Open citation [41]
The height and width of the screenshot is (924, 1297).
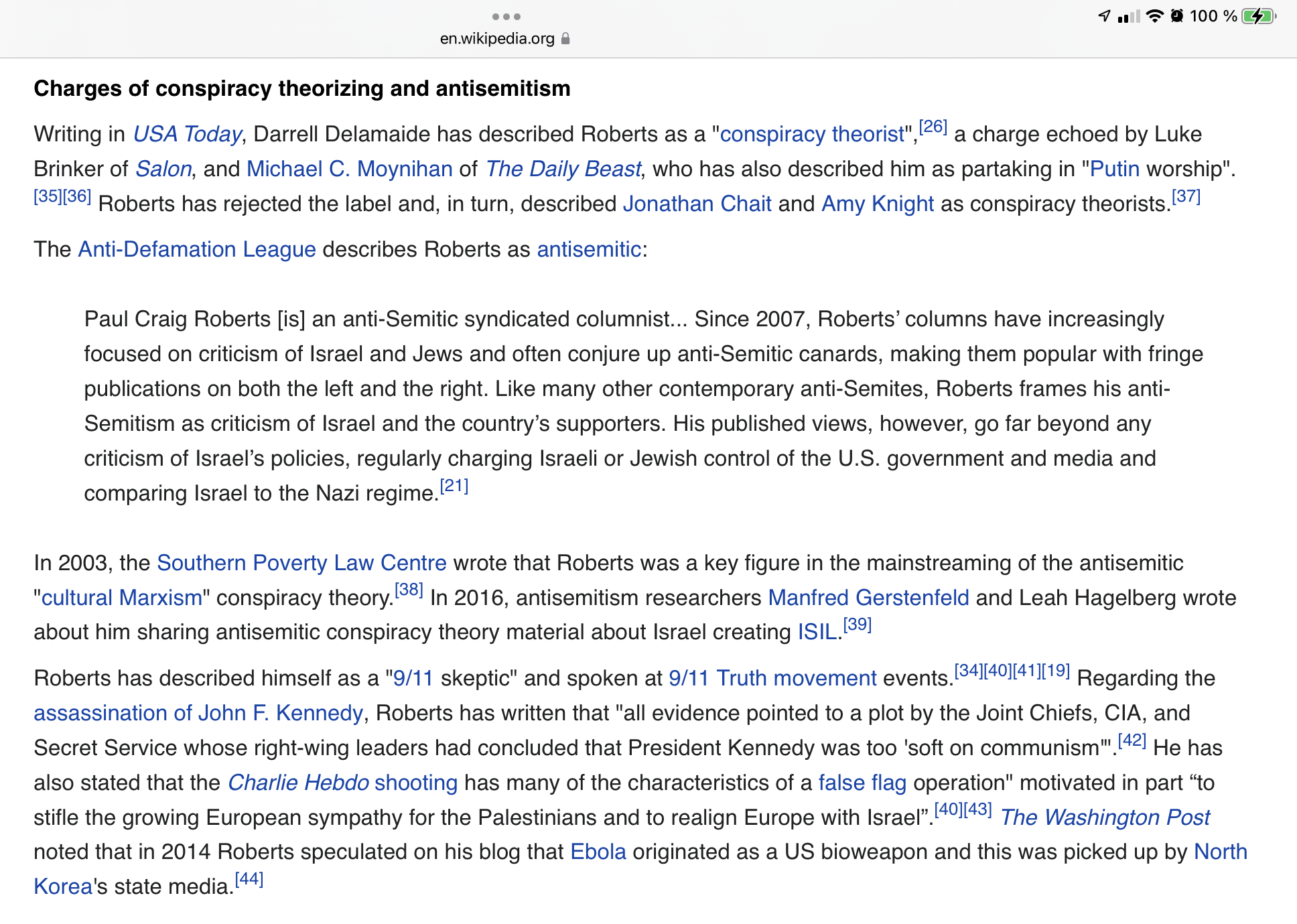coord(1026,671)
